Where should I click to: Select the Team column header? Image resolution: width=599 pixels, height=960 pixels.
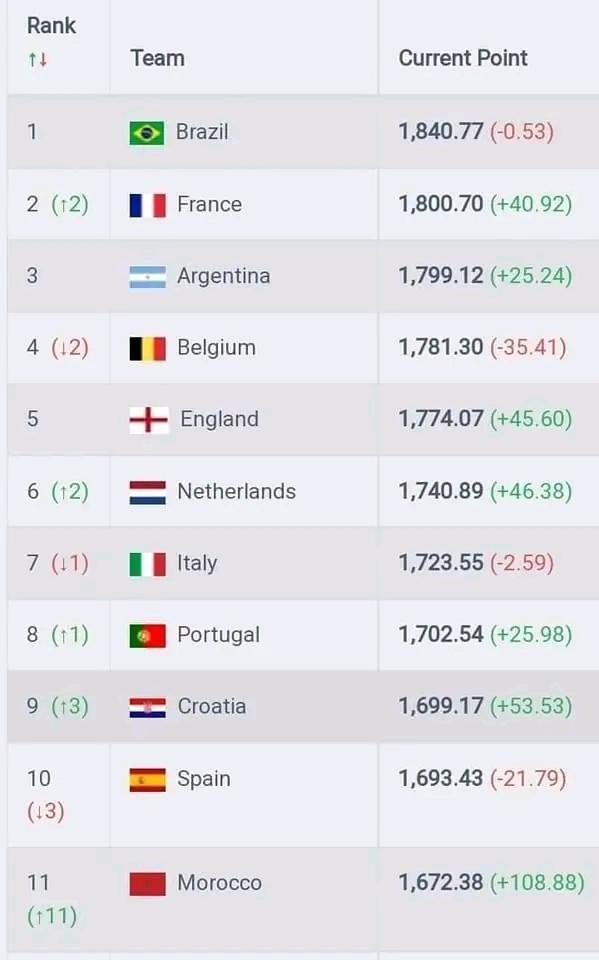click(156, 59)
